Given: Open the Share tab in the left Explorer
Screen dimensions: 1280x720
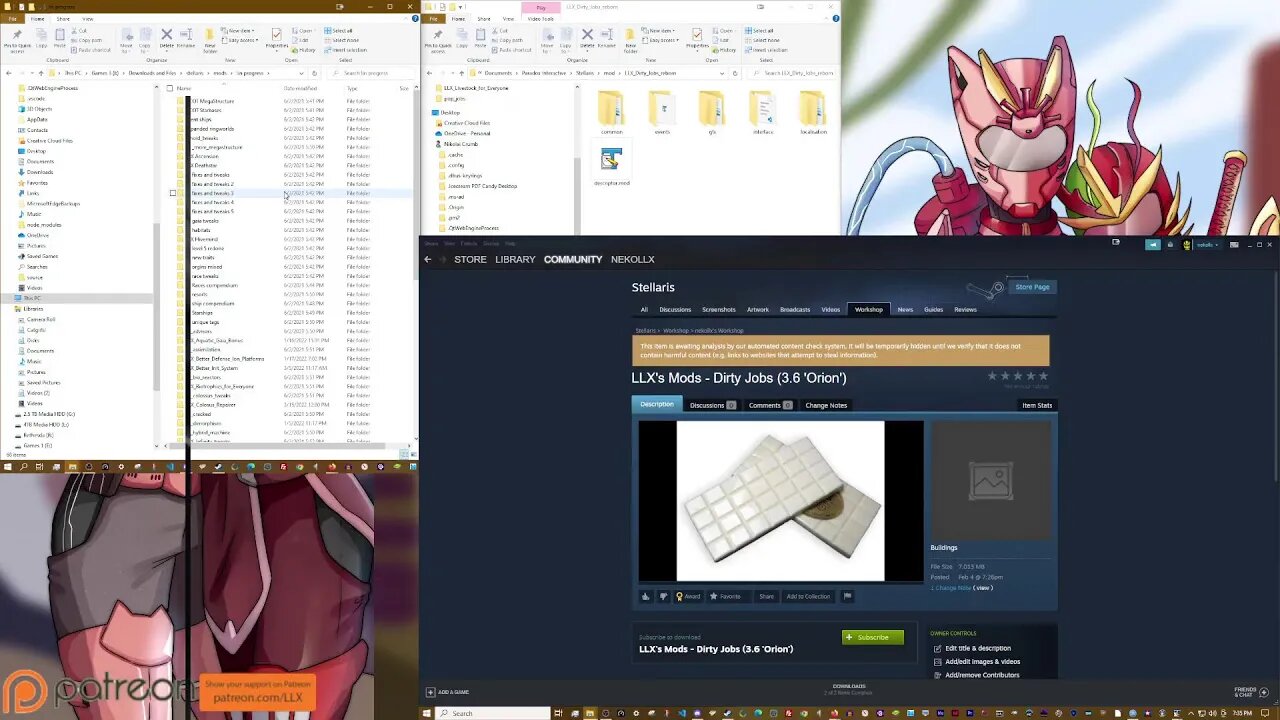Looking at the screenshot, I should [63, 19].
